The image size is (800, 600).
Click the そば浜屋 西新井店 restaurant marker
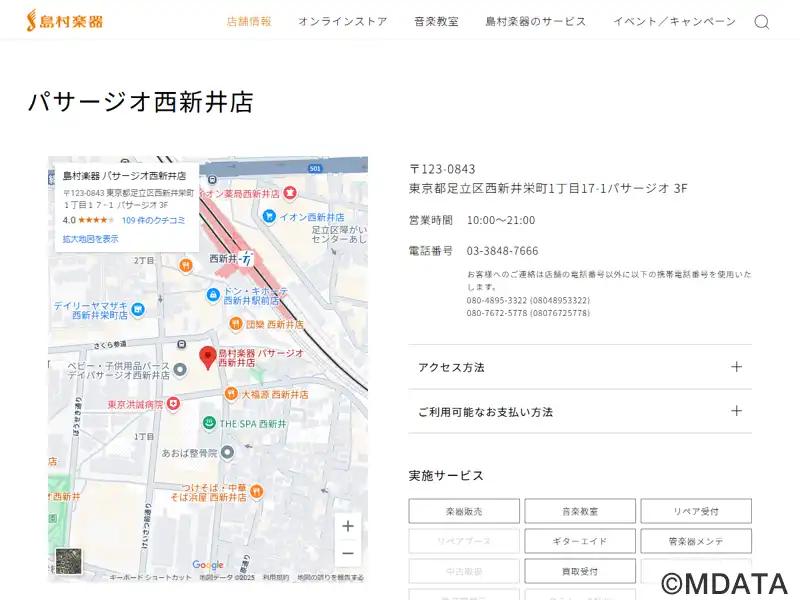tap(257, 491)
